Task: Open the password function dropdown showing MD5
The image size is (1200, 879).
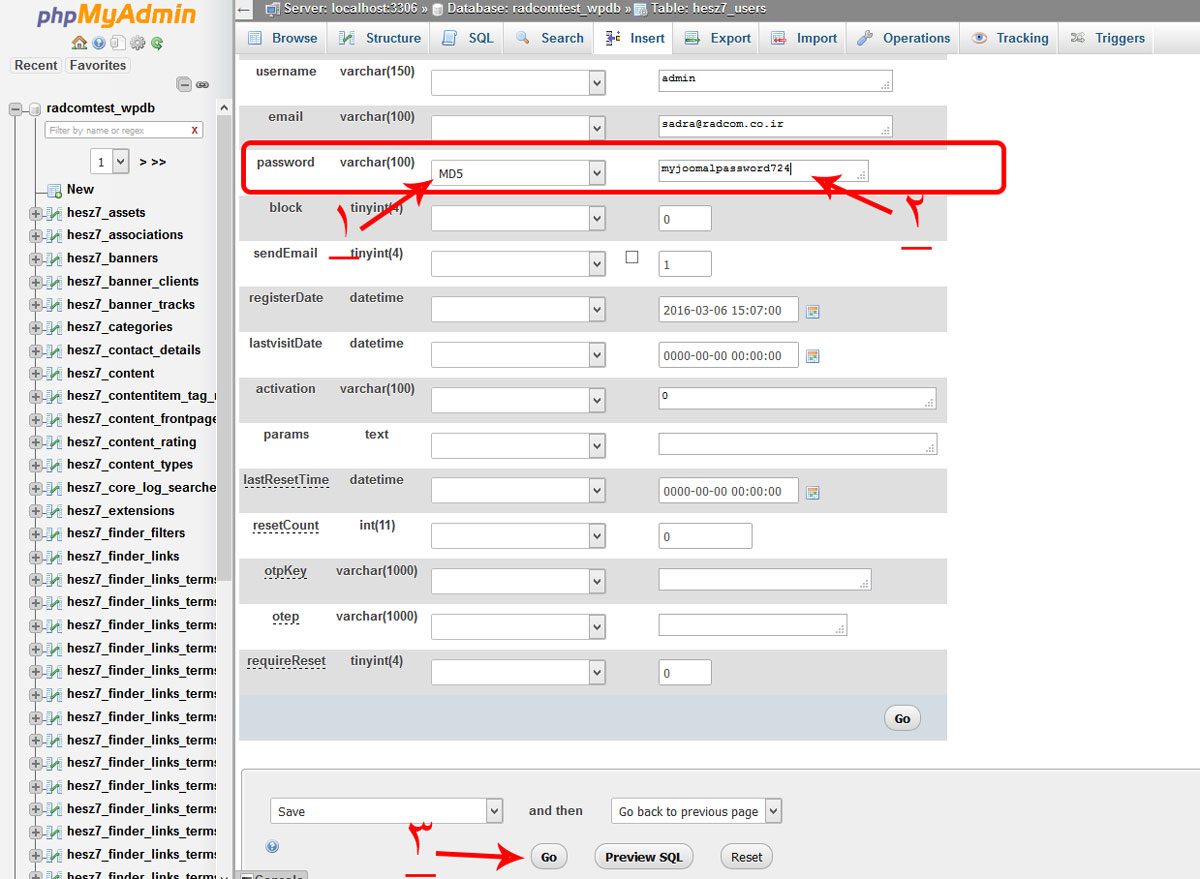Action: [x=518, y=174]
